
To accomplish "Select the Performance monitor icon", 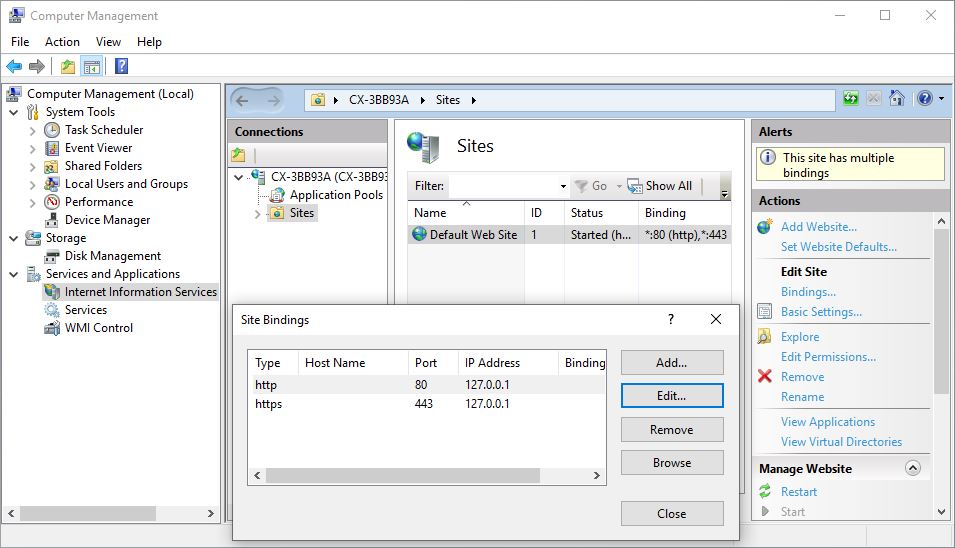I will 52,202.
